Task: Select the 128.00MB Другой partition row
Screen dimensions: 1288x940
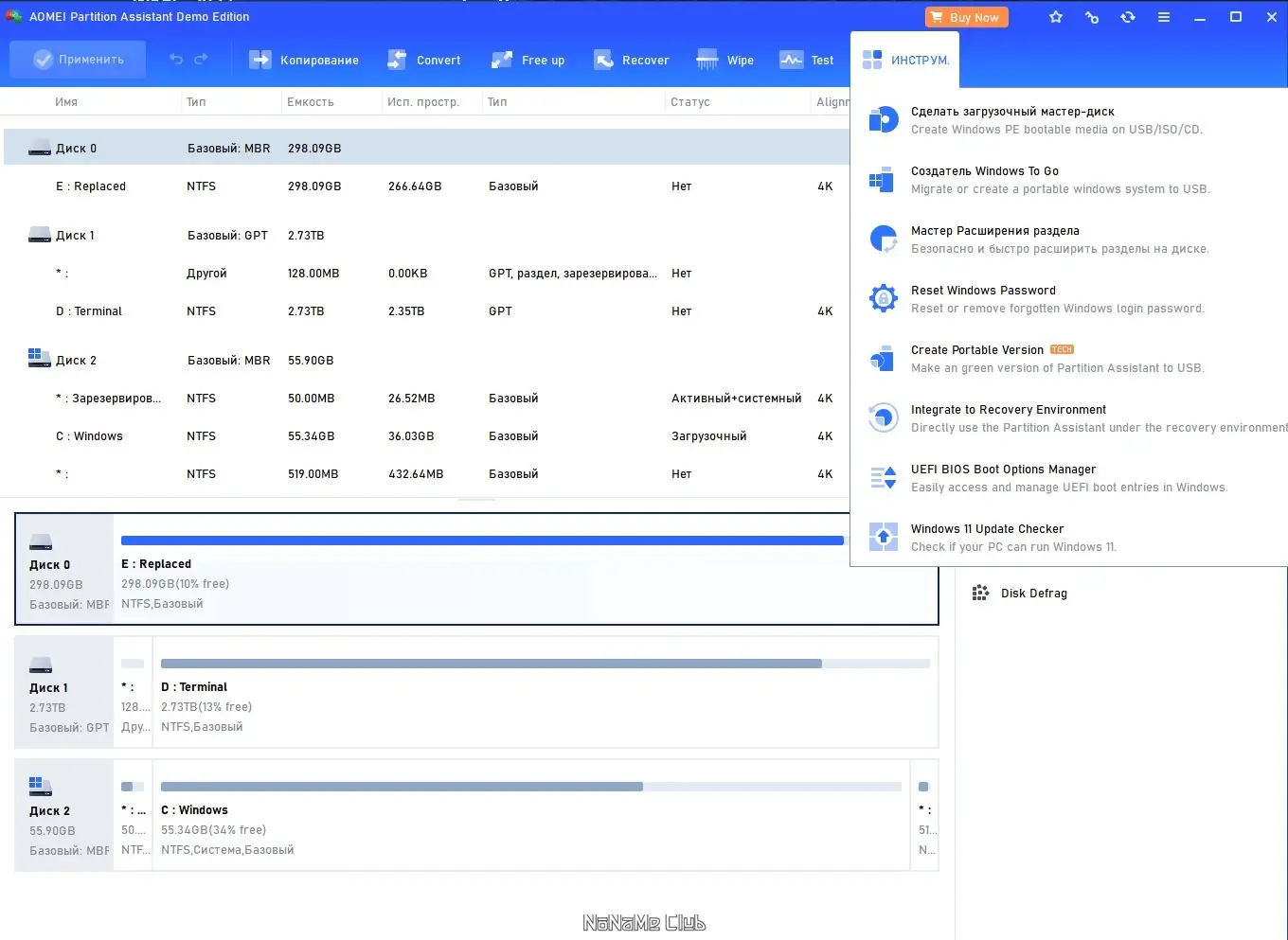Action: (x=426, y=274)
